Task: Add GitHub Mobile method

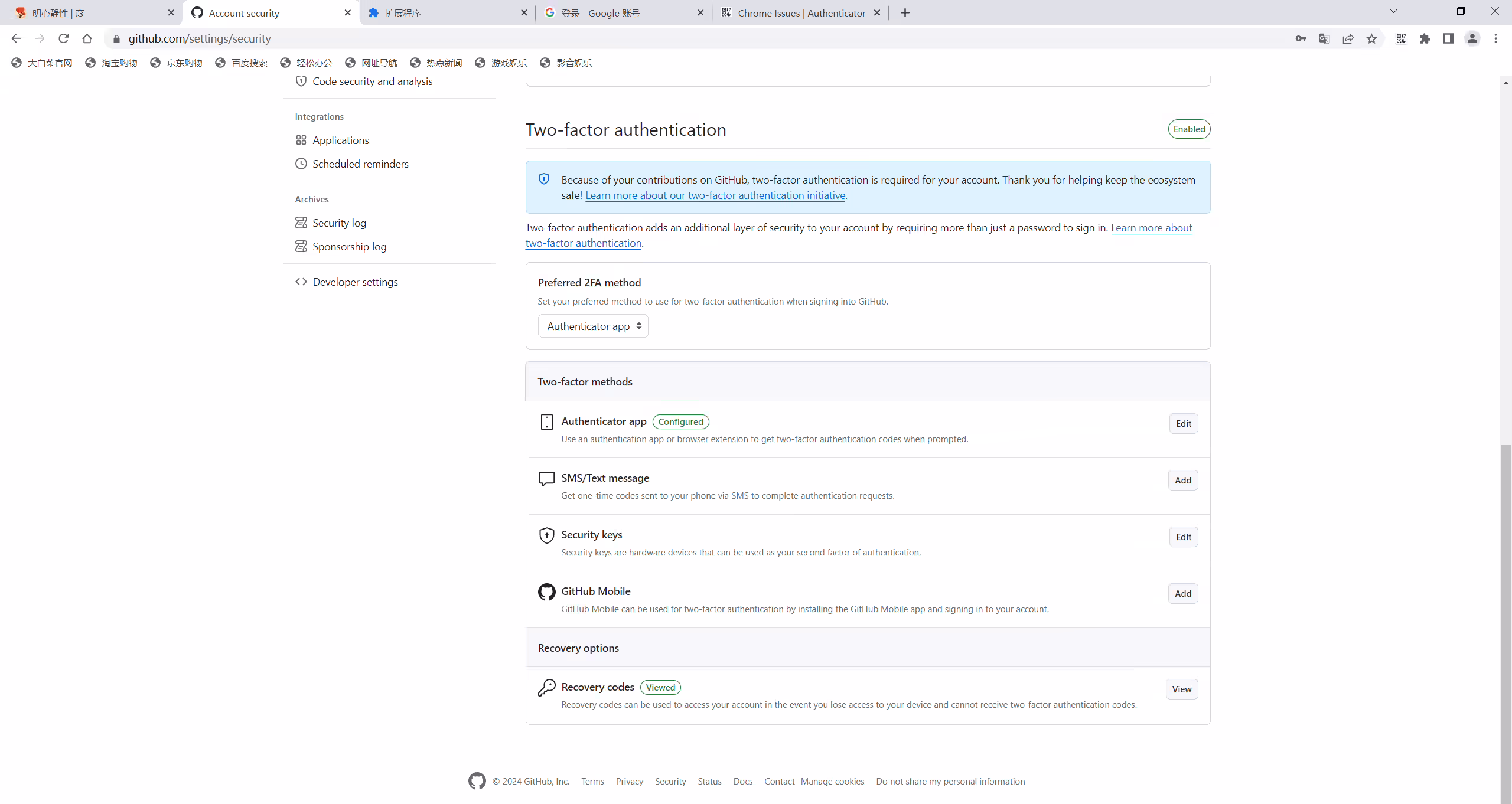Action: (1183, 593)
